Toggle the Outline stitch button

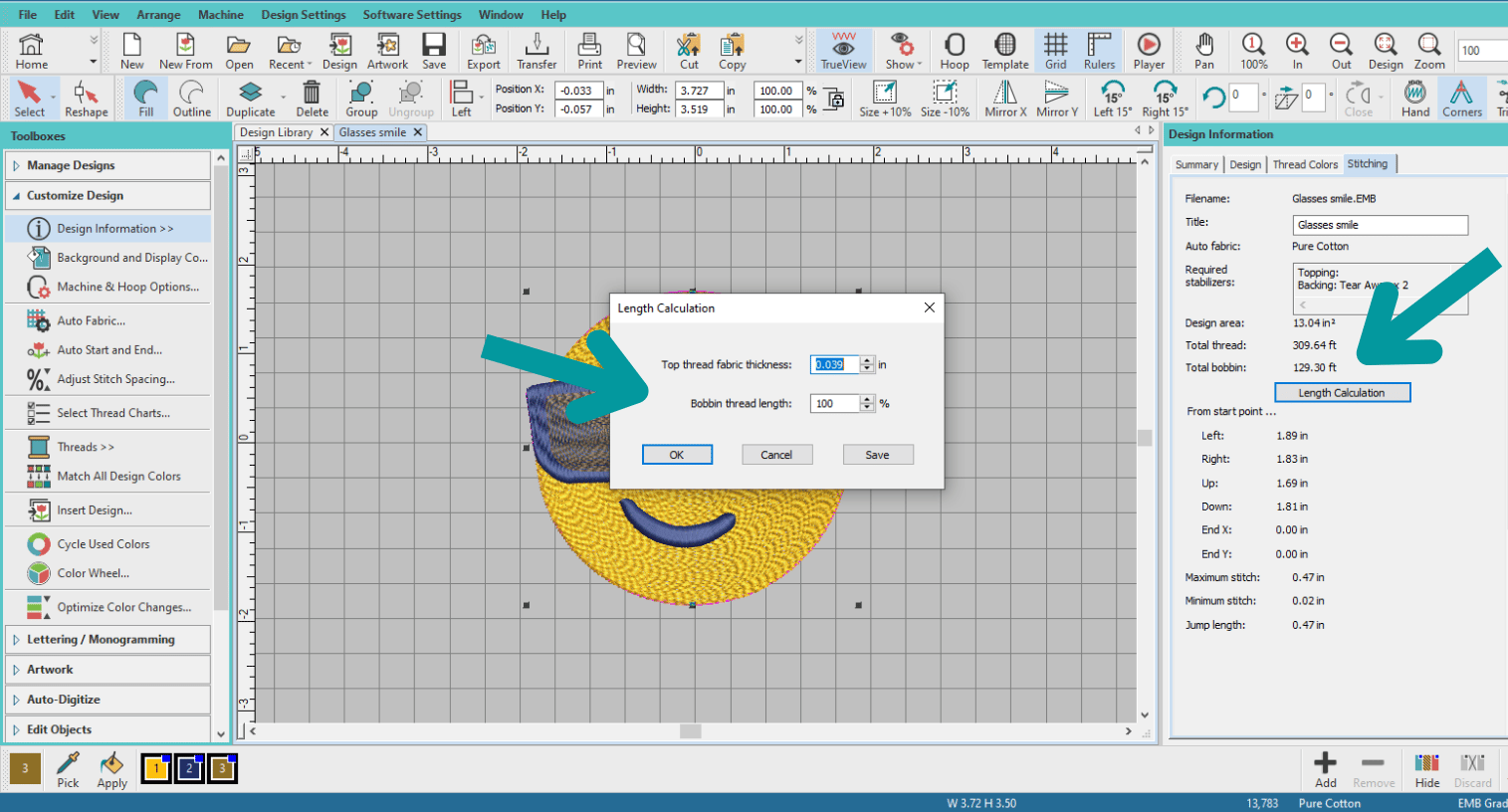click(x=191, y=99)
